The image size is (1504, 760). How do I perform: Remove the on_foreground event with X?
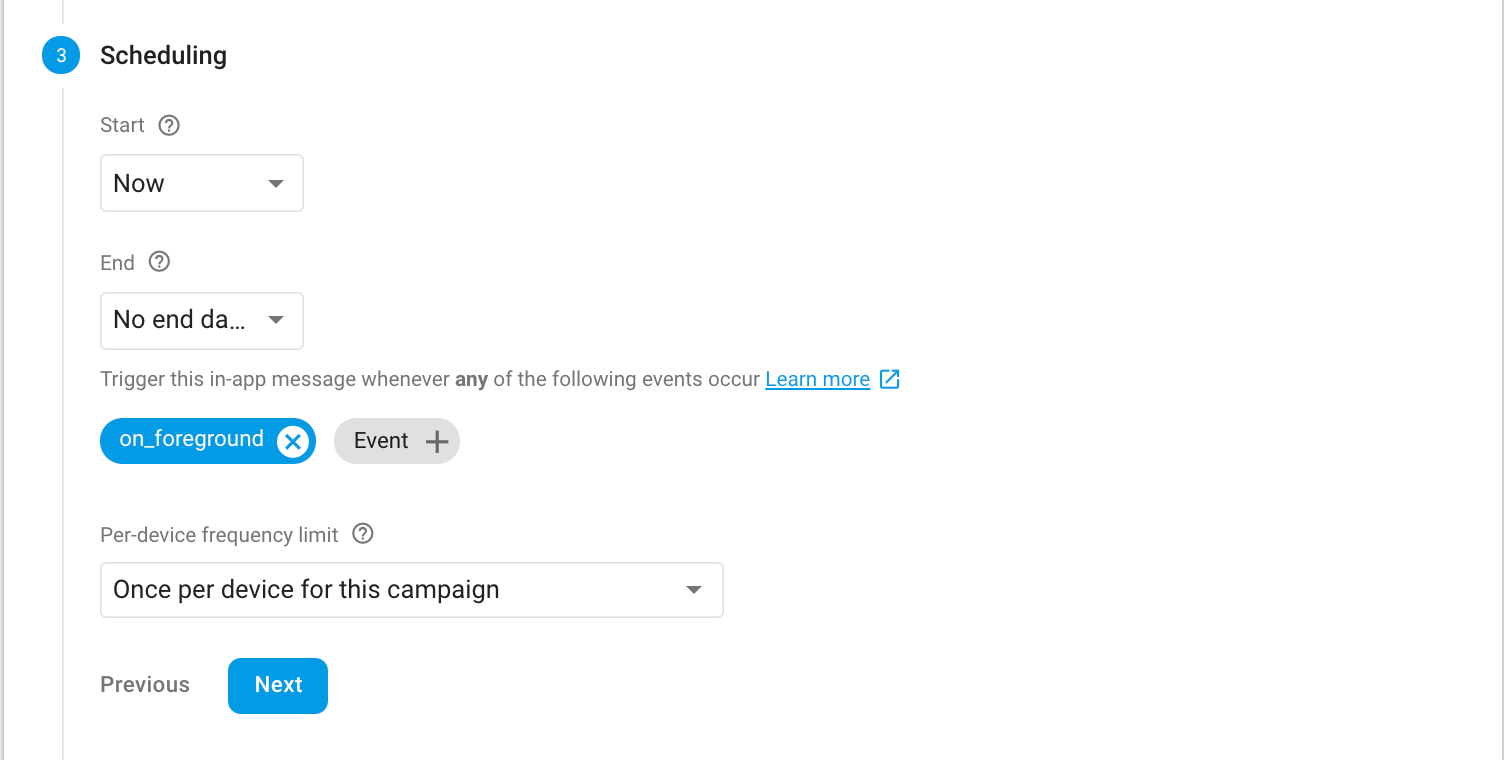[x=292, y=441]
